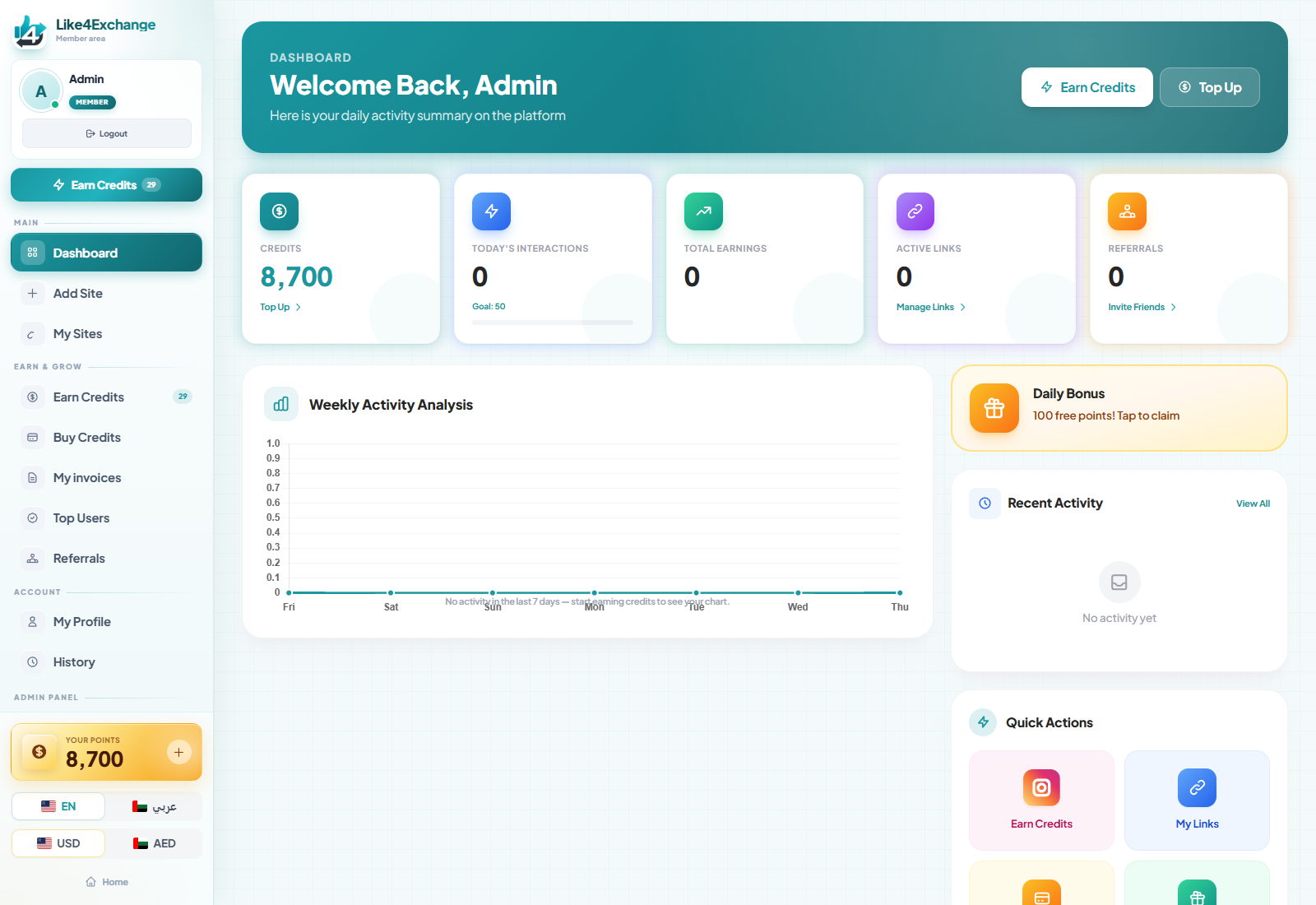
Task: Click the teal Credits dollar icon card
Action: (280, 211)
